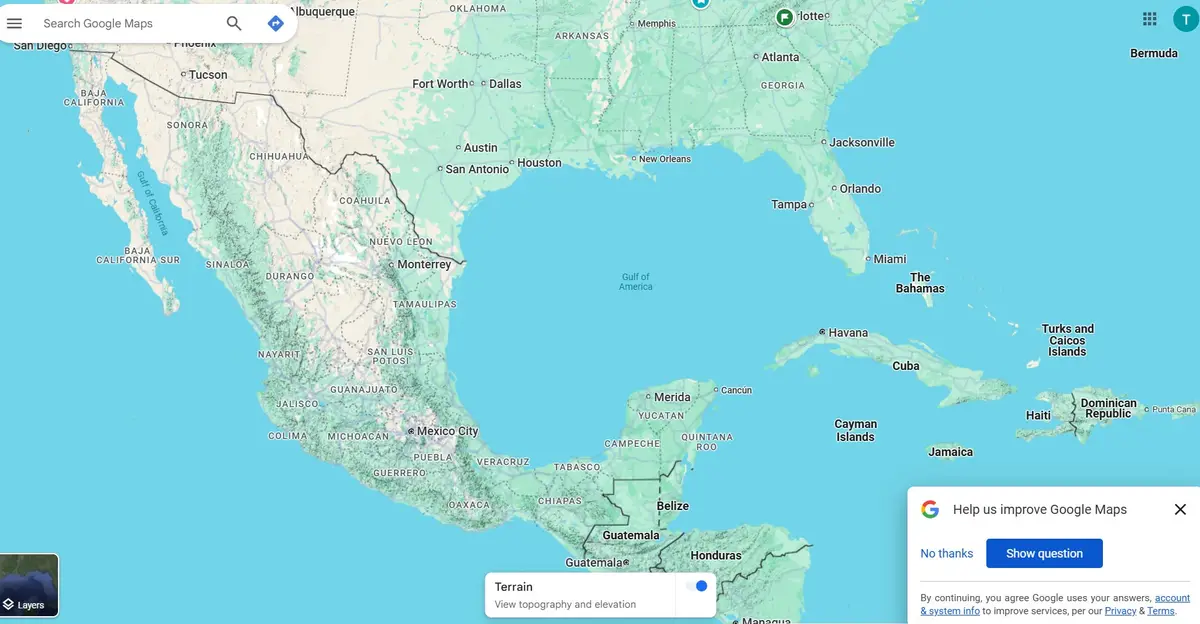Click the Bermuda label
The image size is (1200, 624).
click(1154, 53)
